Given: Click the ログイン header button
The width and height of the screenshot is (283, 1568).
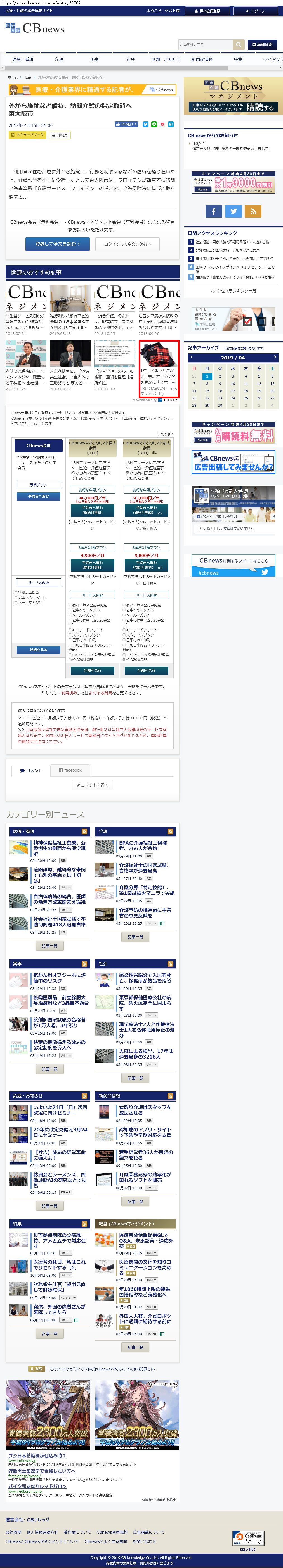Looking at the screenshot, I should (x=255, y=10).
